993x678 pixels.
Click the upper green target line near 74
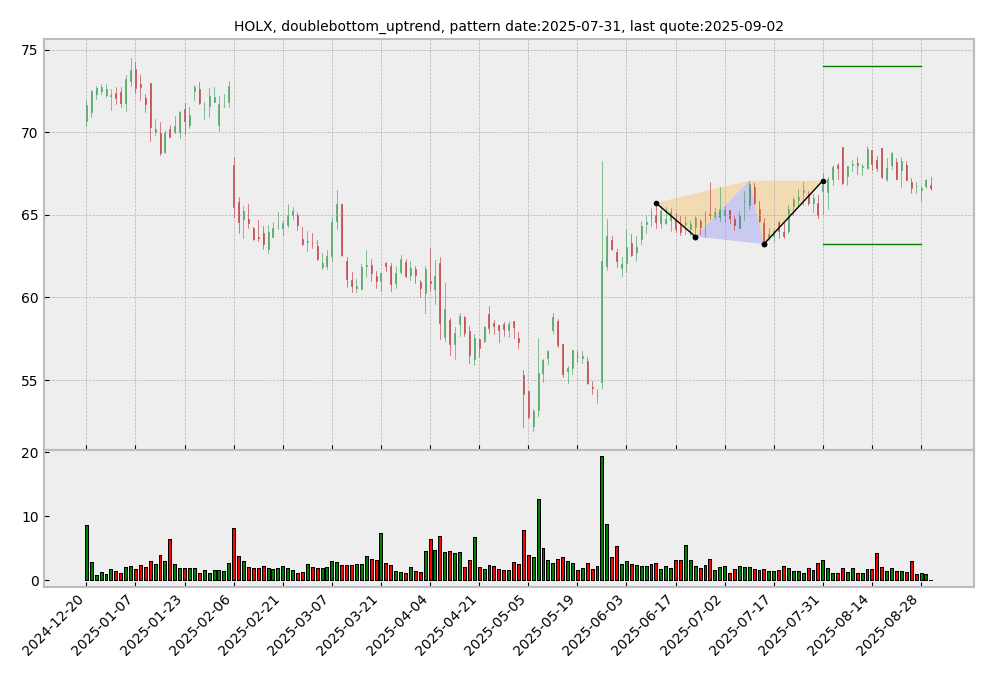(x=872, y=66)
